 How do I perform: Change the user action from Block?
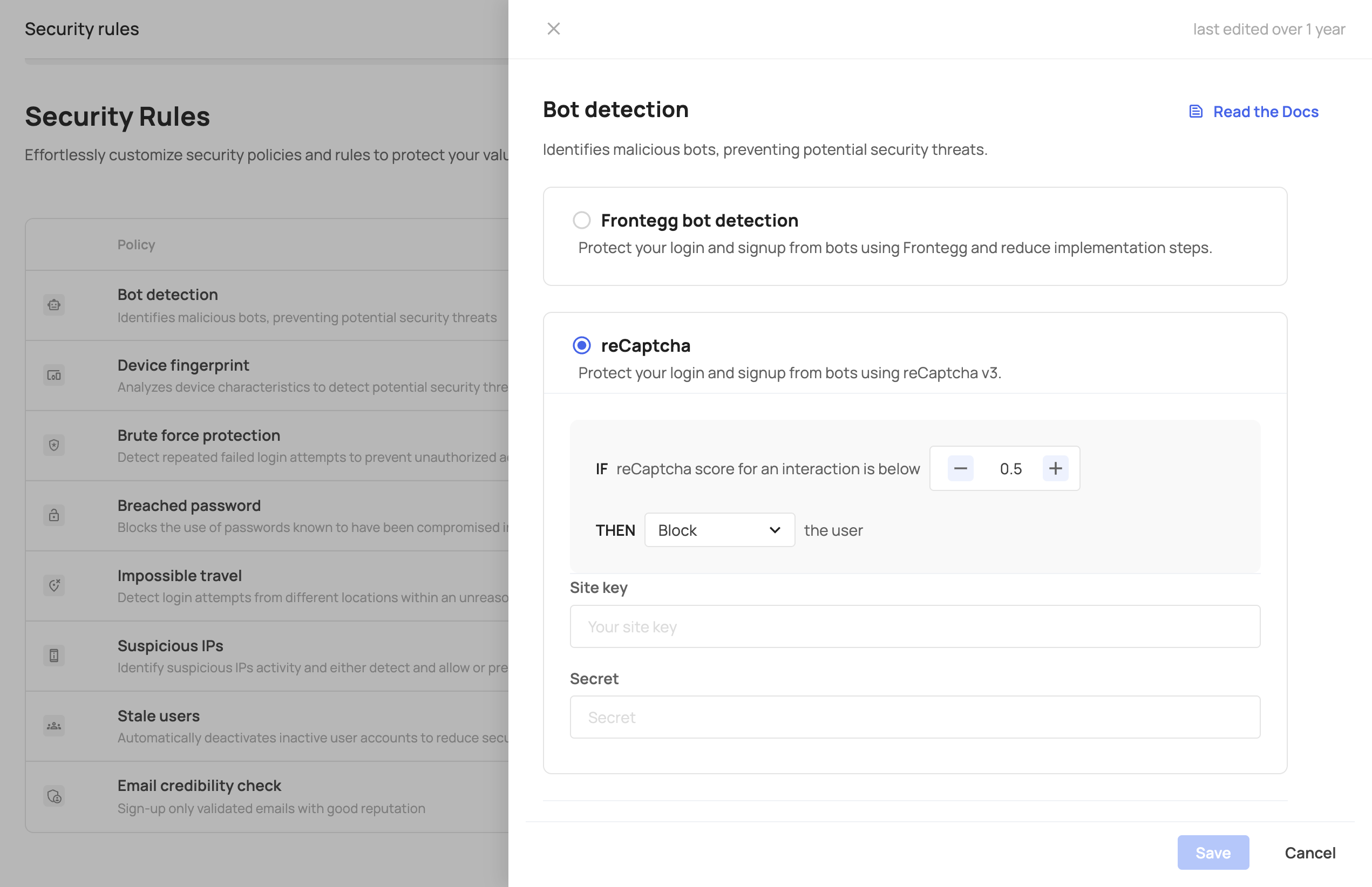[x=719, y=530]
